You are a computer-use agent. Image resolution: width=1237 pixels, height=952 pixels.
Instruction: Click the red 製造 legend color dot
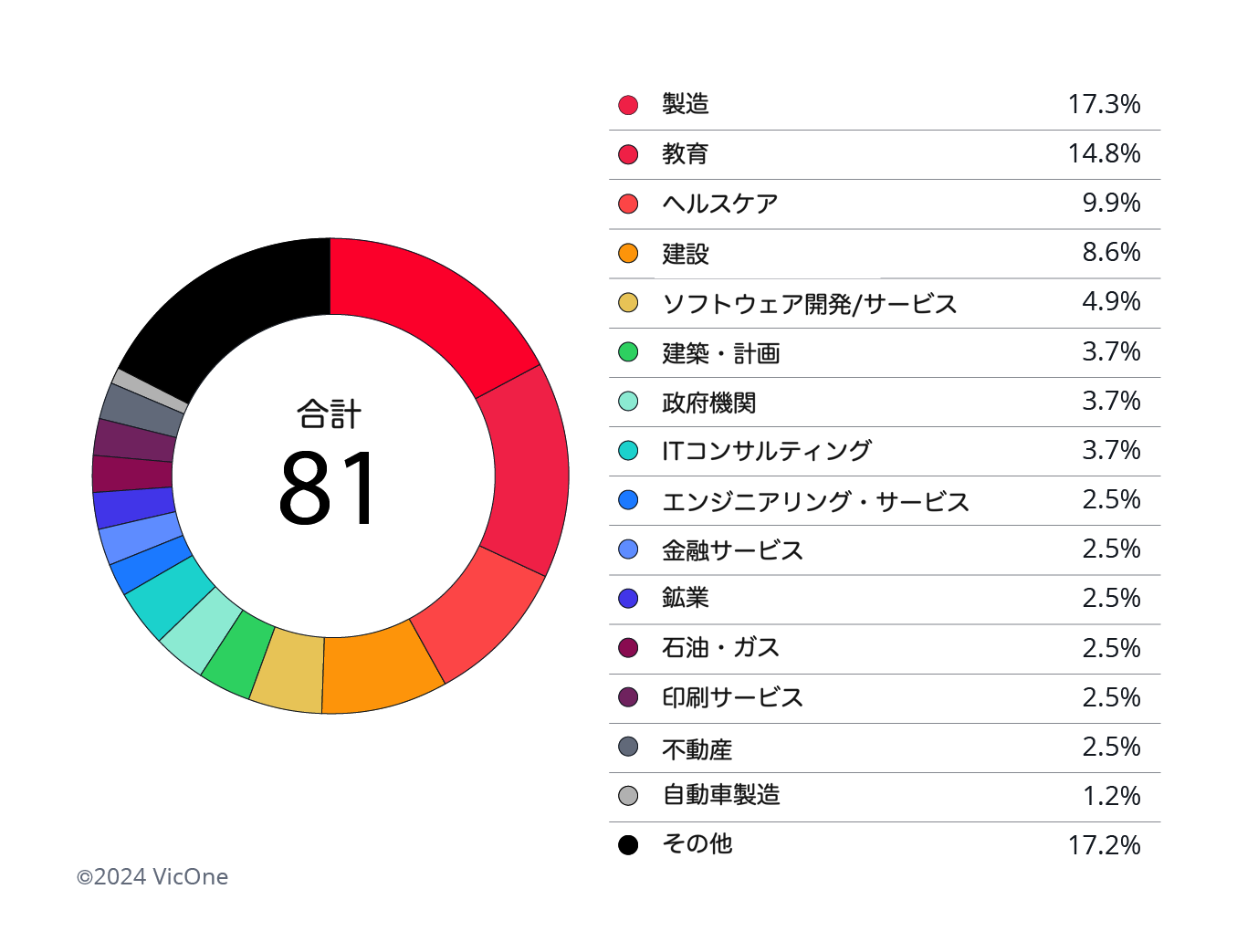(628, 105)
